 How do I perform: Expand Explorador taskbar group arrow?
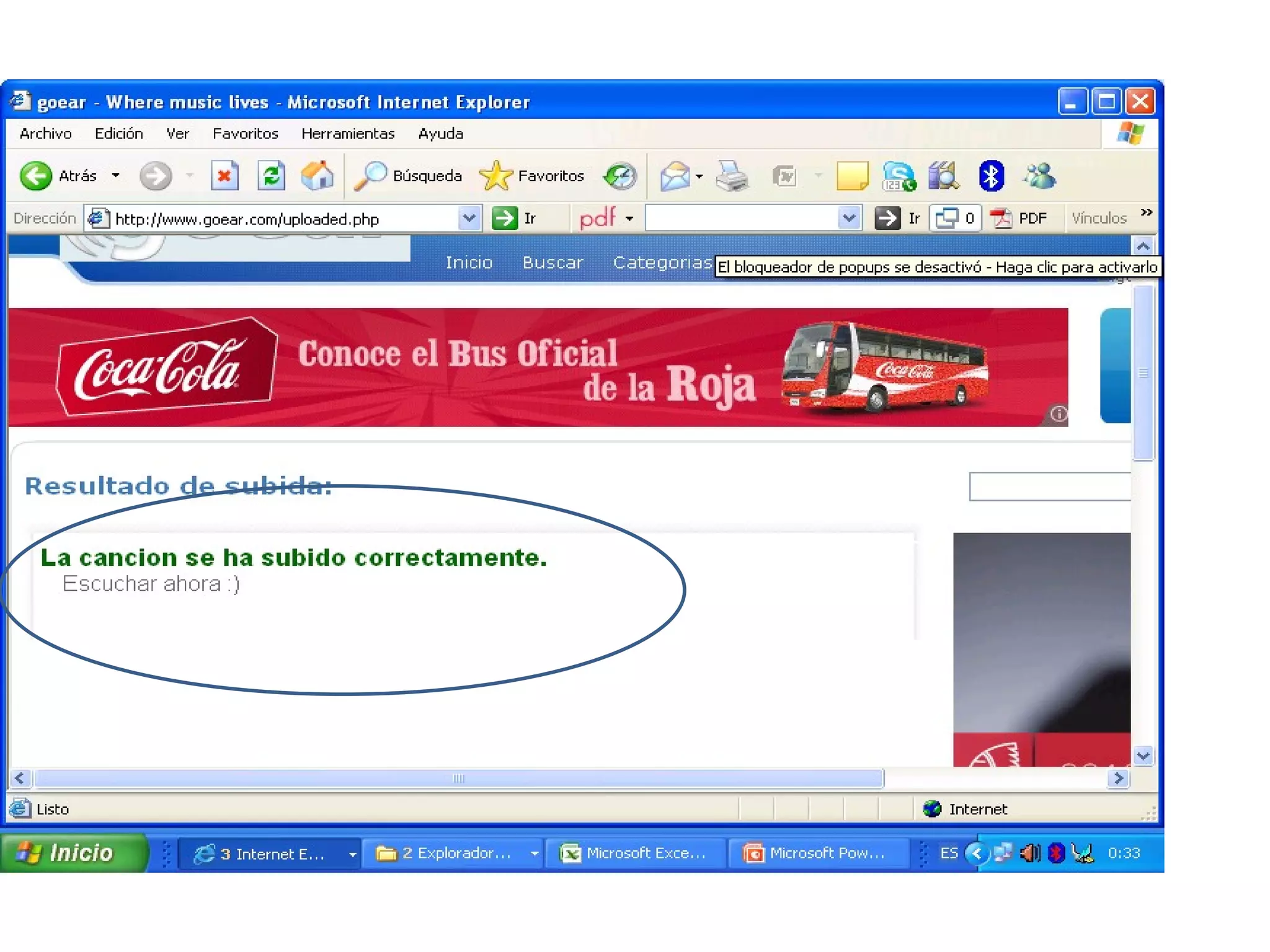(x=535, y=854)
